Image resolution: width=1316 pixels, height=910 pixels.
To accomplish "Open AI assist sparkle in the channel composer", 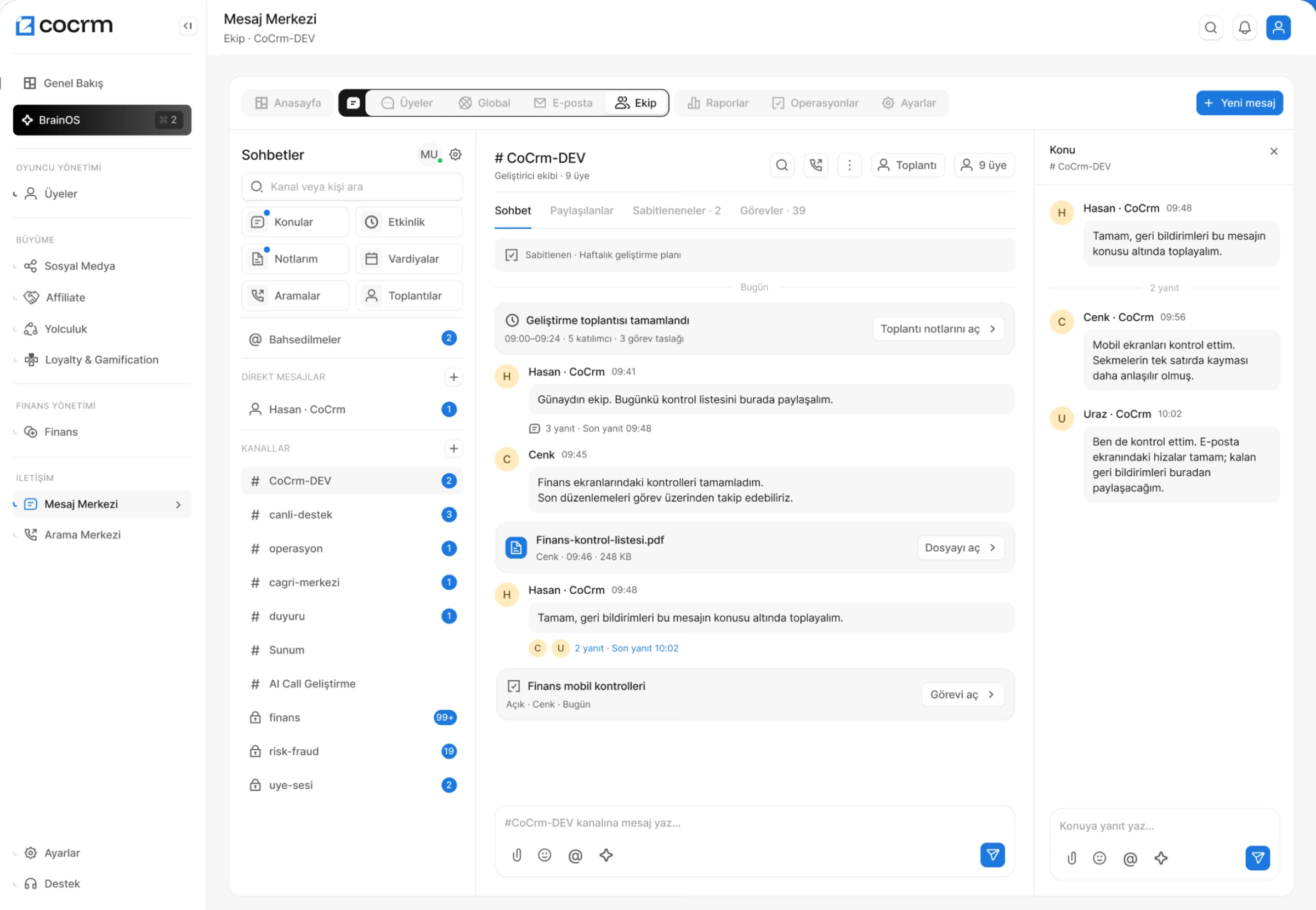I will click(606, 855).
